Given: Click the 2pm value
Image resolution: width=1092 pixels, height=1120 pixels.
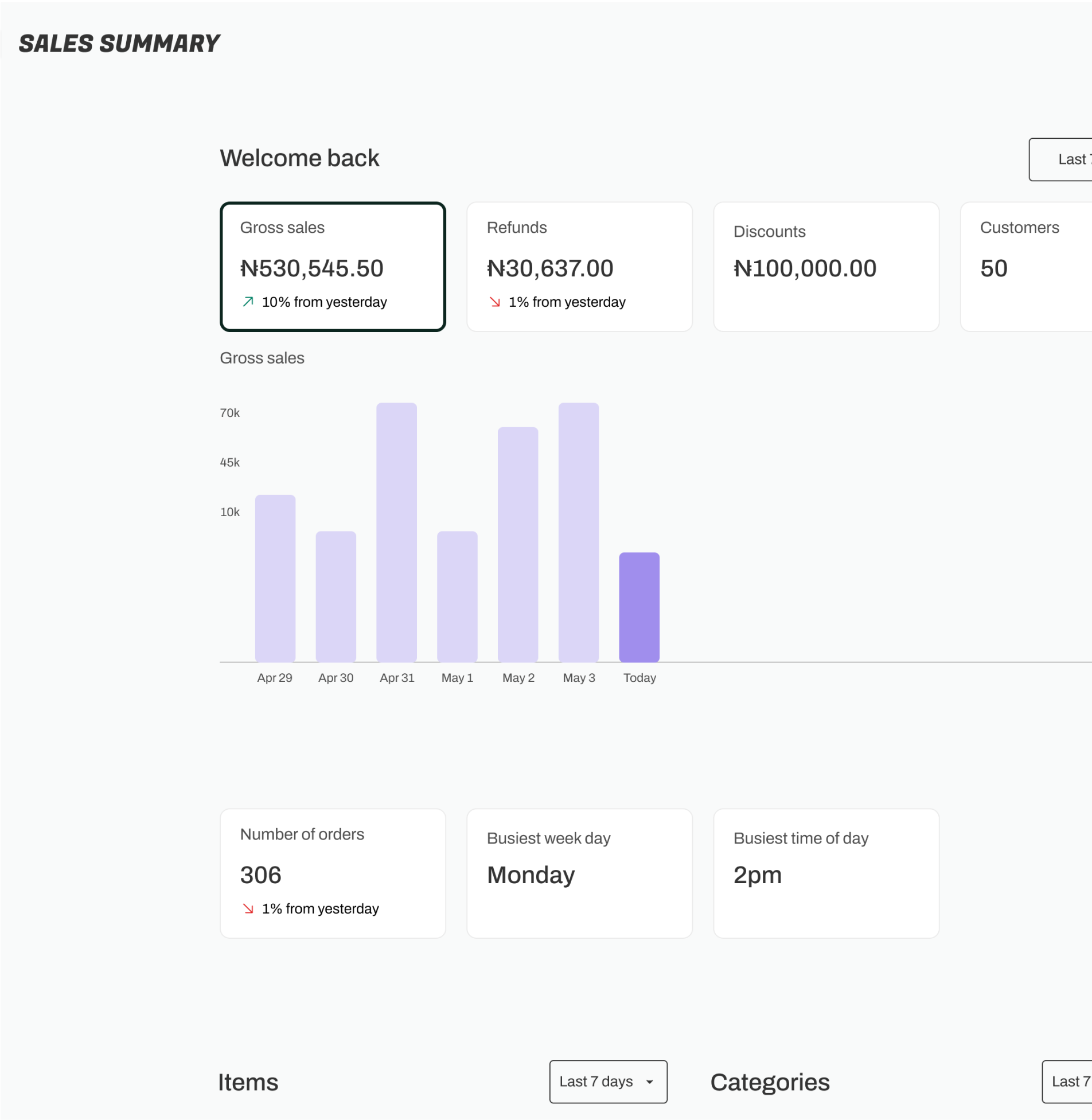Looking at the screenshot, I should point(758,875).
